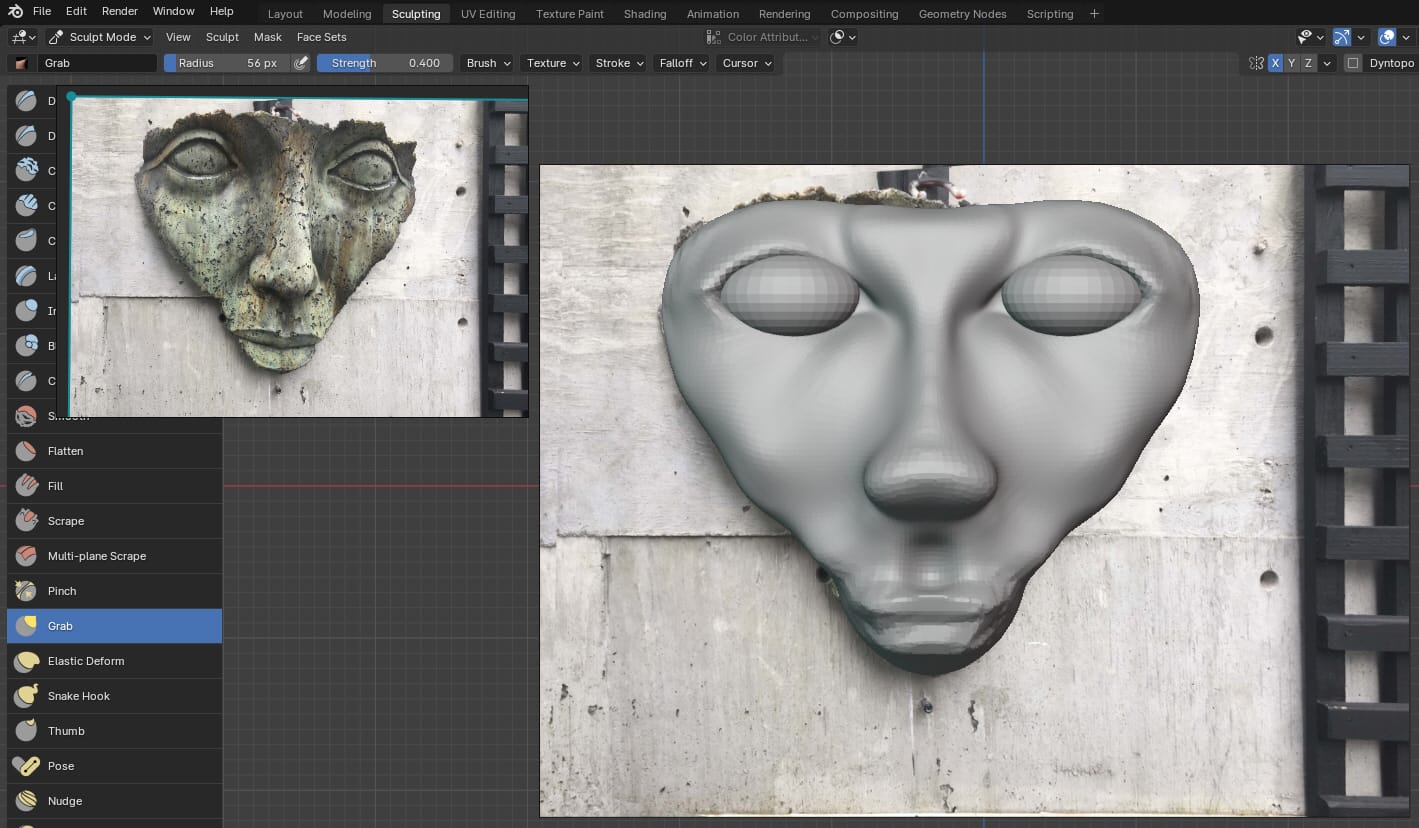Screen dimensions: 1419x828
Task: Click the Grab brush name field
Action: [97, 63]
